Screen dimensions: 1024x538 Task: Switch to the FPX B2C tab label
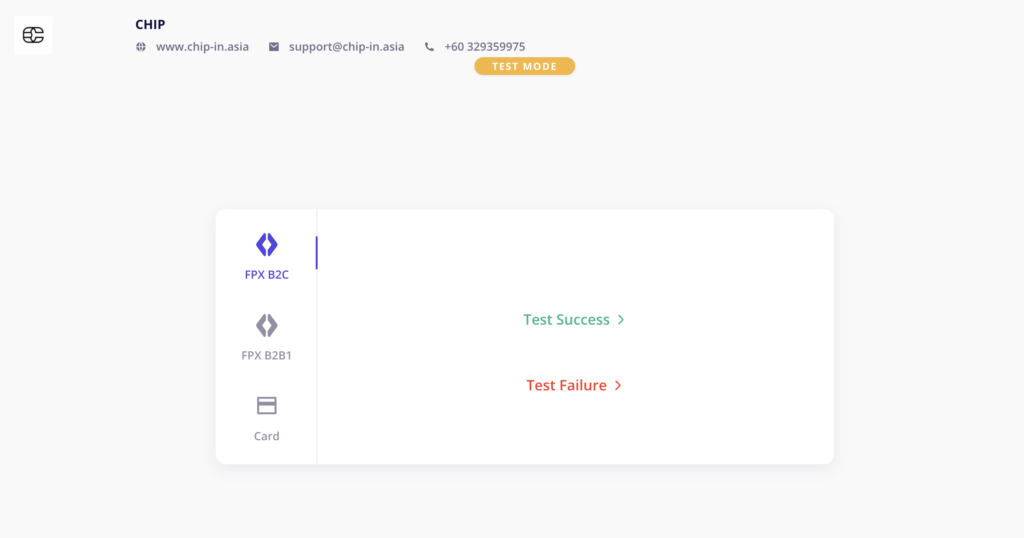266,275
